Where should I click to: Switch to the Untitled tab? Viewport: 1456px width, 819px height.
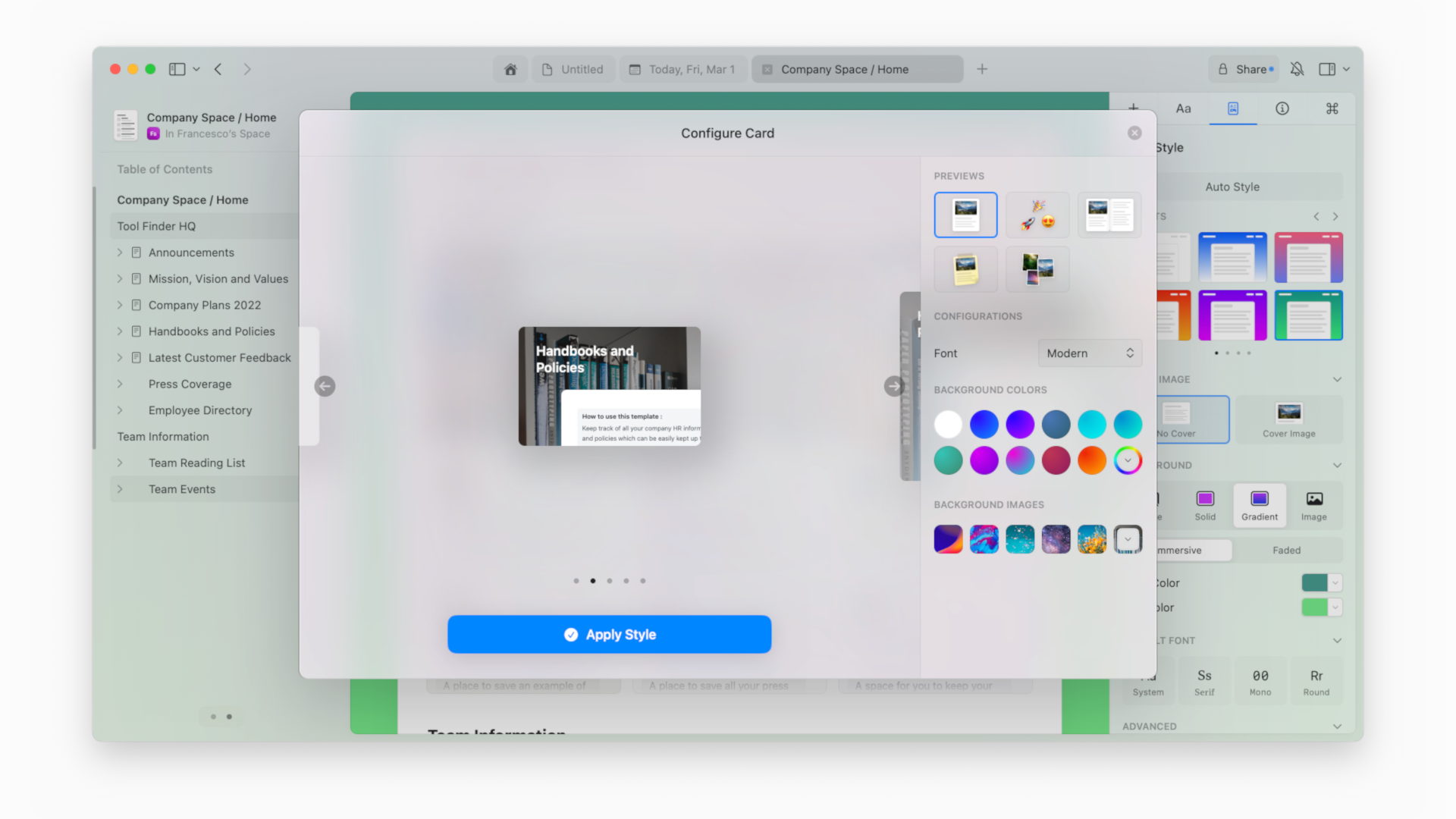point(573,69)
